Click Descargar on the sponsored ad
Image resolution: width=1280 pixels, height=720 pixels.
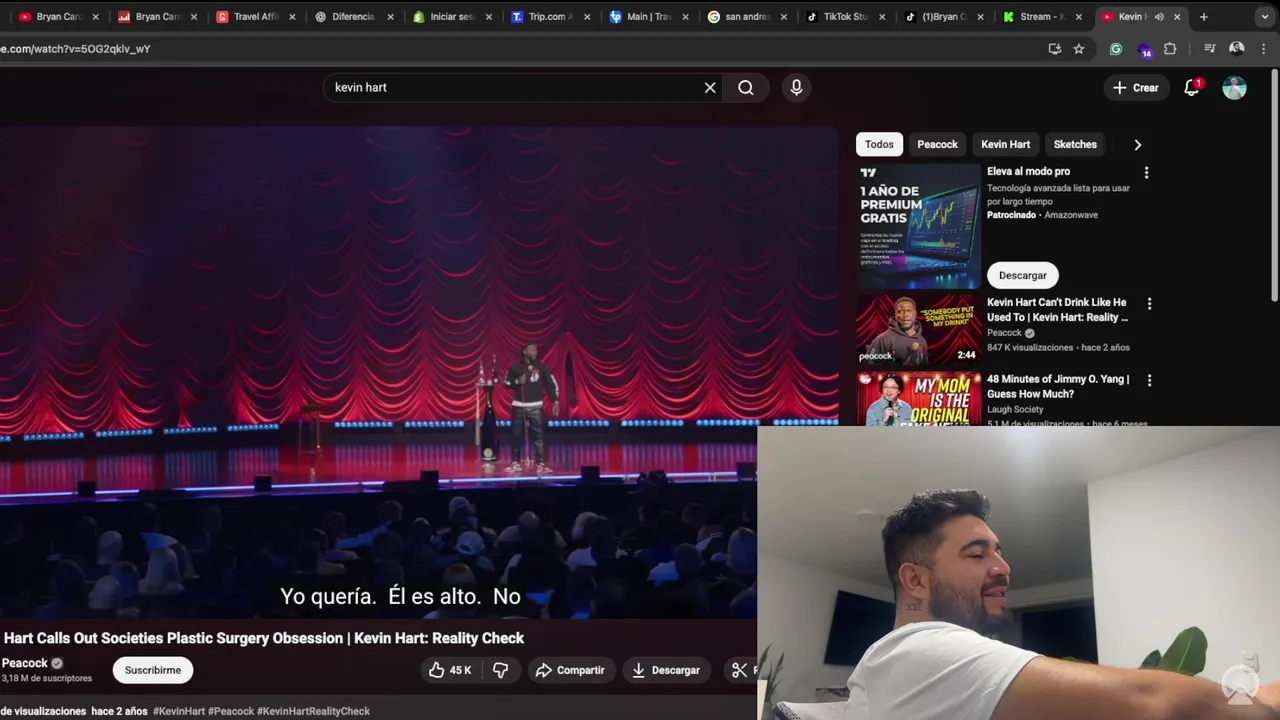[x=1022, y=275]
